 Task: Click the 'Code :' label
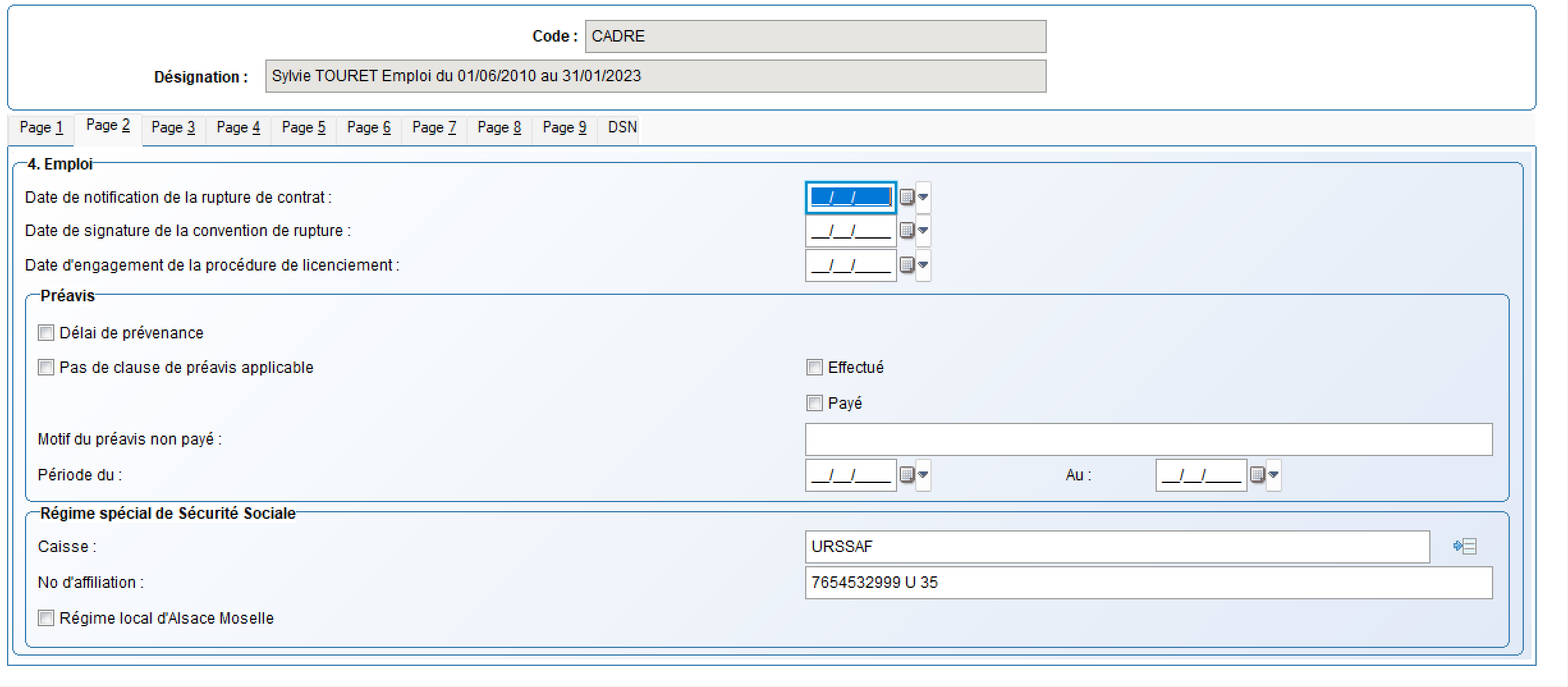click(x=554, y=36)
